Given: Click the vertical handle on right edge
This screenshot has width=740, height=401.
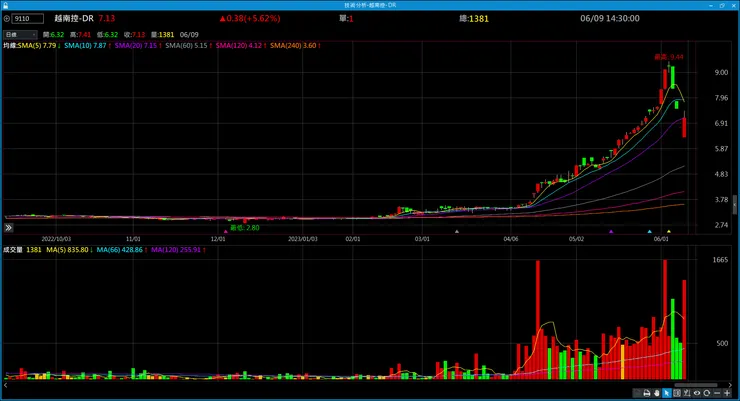Looking at the screenshot, I should 734,205.
